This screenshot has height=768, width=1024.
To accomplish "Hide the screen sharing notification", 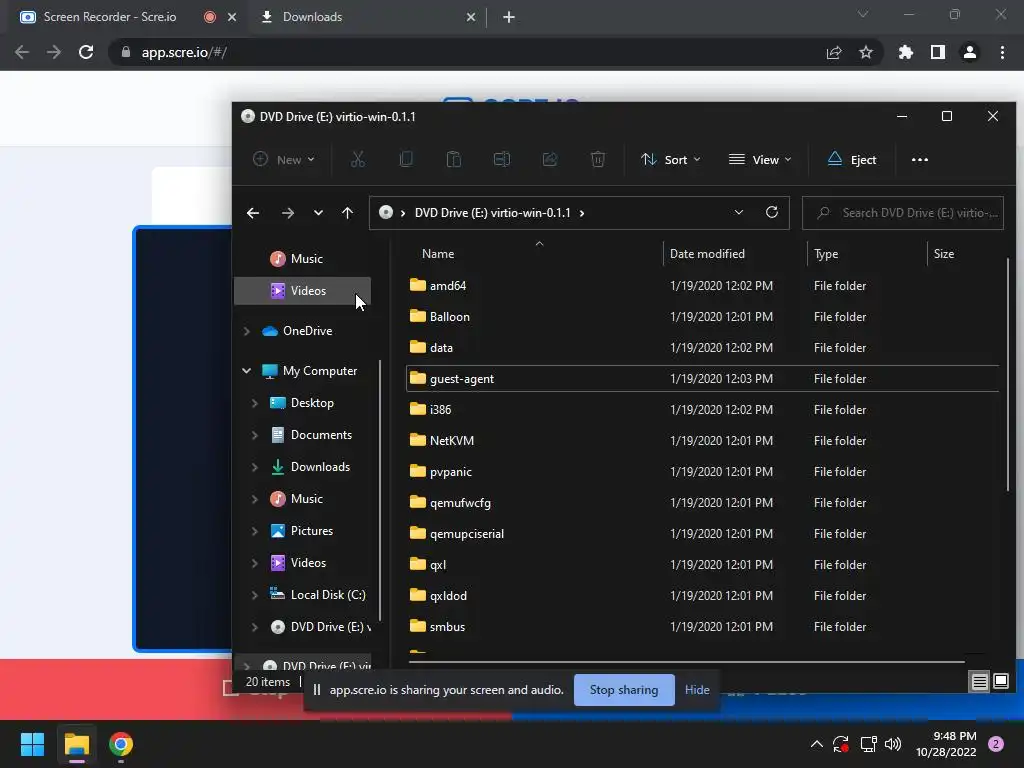I will (697, 690).
